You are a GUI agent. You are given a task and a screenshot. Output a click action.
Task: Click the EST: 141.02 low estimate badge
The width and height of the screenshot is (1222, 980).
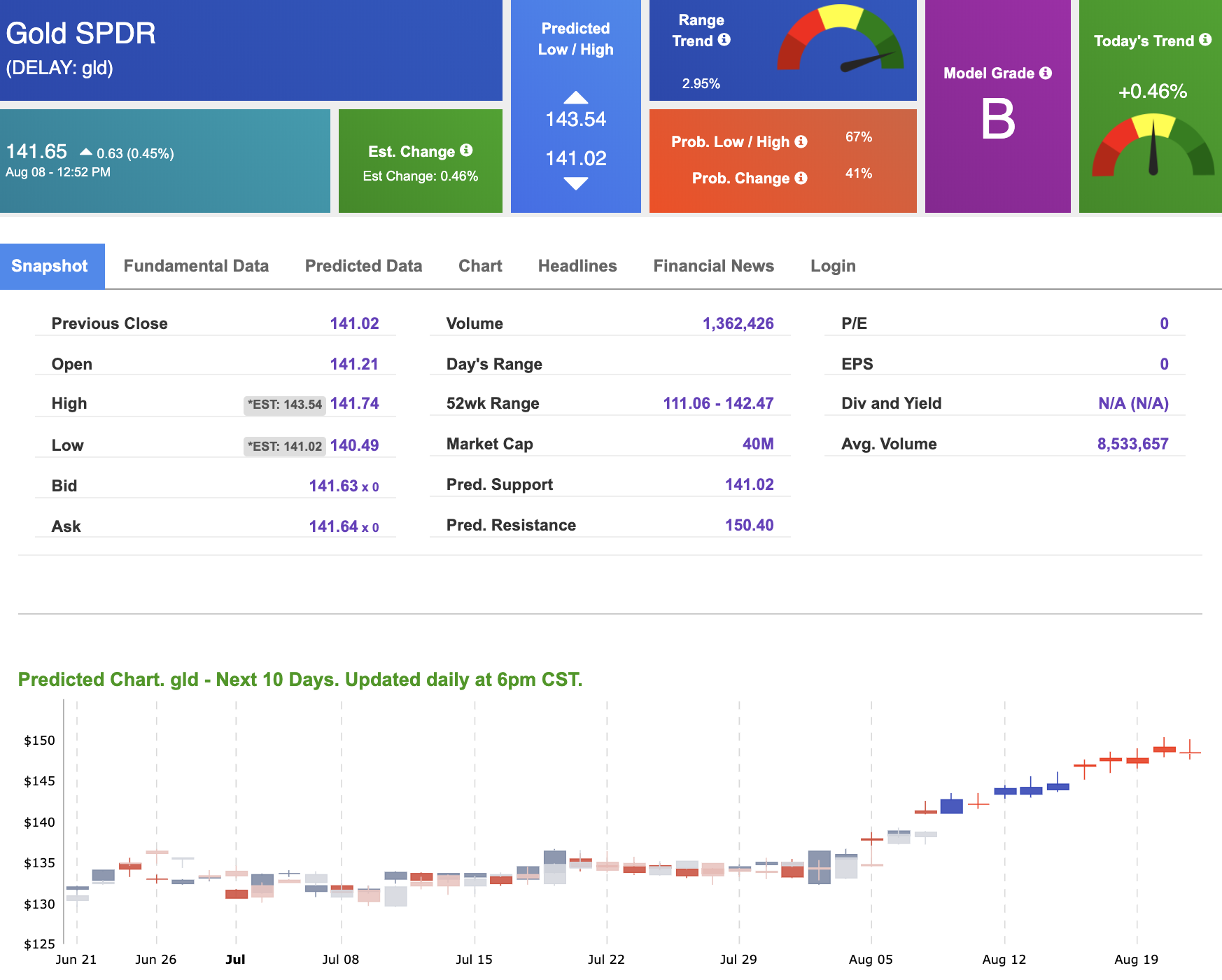(285, 447)
